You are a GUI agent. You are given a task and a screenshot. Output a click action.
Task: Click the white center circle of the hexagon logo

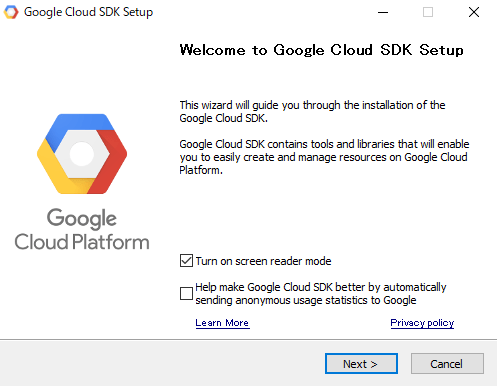point(82,154)
